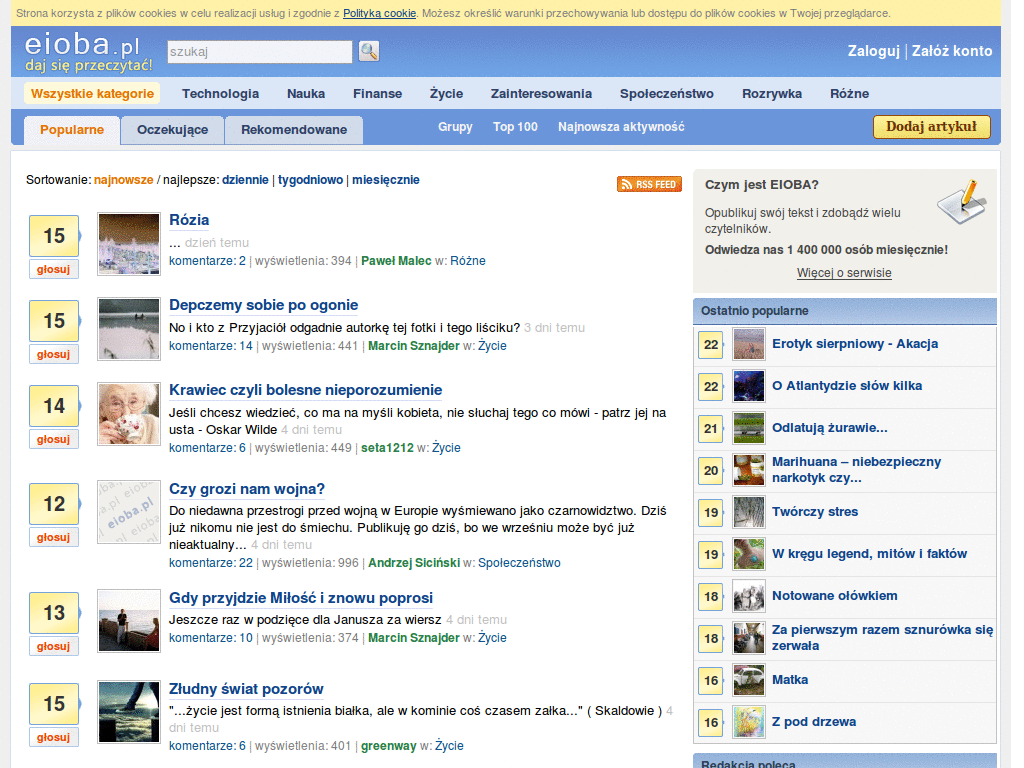
Task: Open author profile Paweł Malec
Action: [396, 261]
